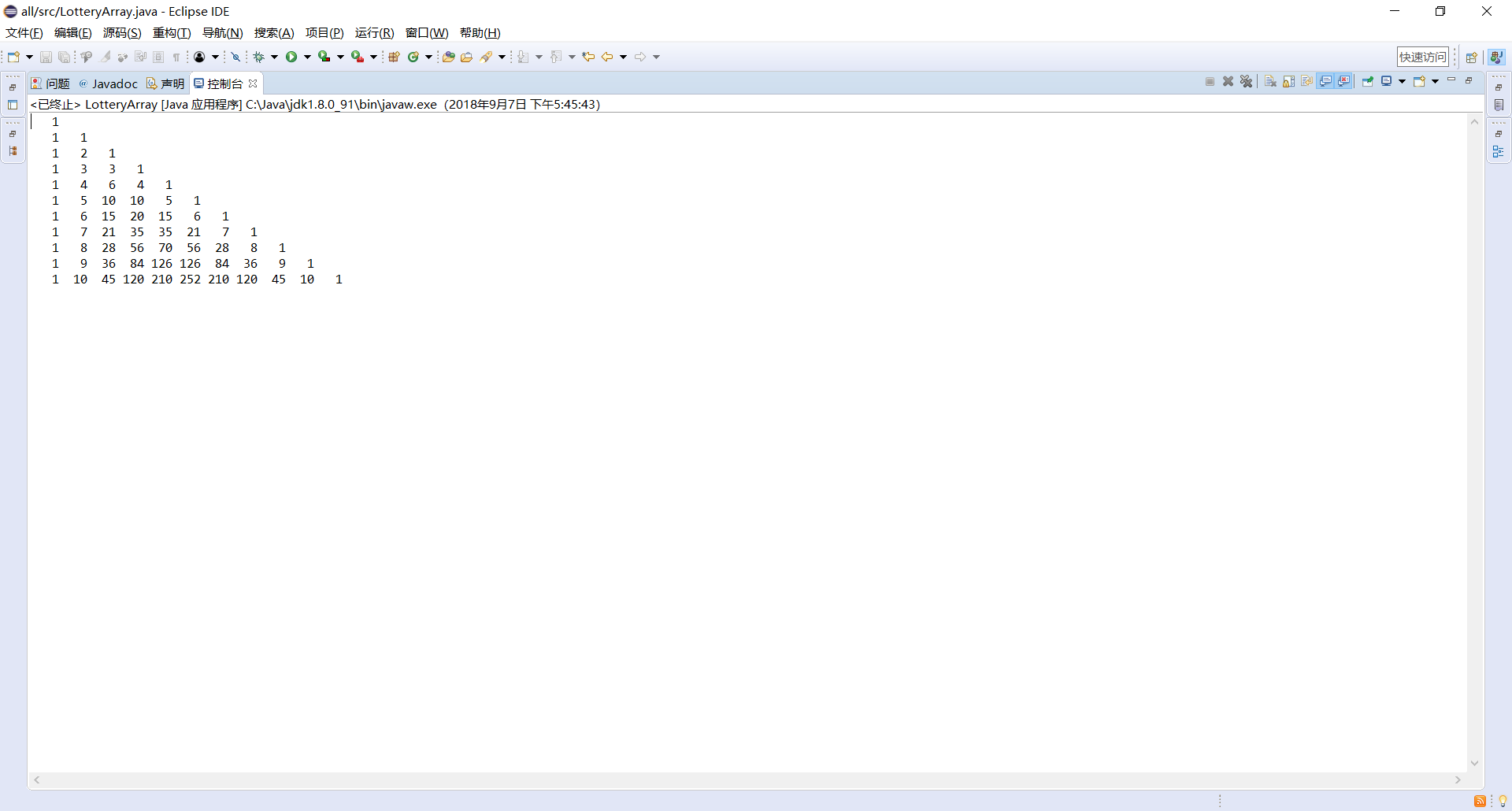
Task: Open the Open Perspective icon
Action: pos(1471,57)
